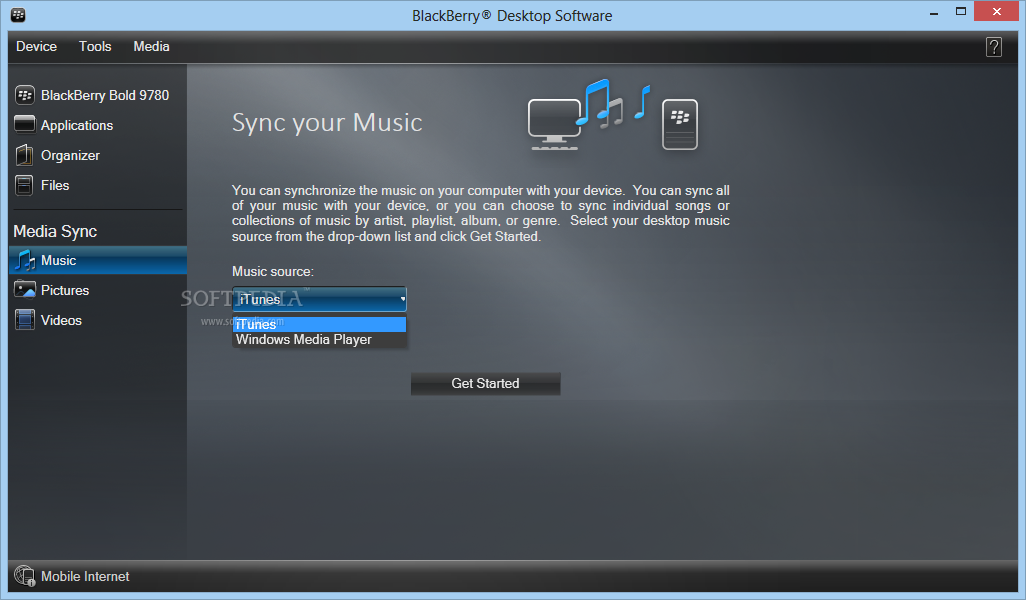This screenshot has width=1026, height=600.
Task: Select the Music label under Media Sync
Action: (58, 260)
